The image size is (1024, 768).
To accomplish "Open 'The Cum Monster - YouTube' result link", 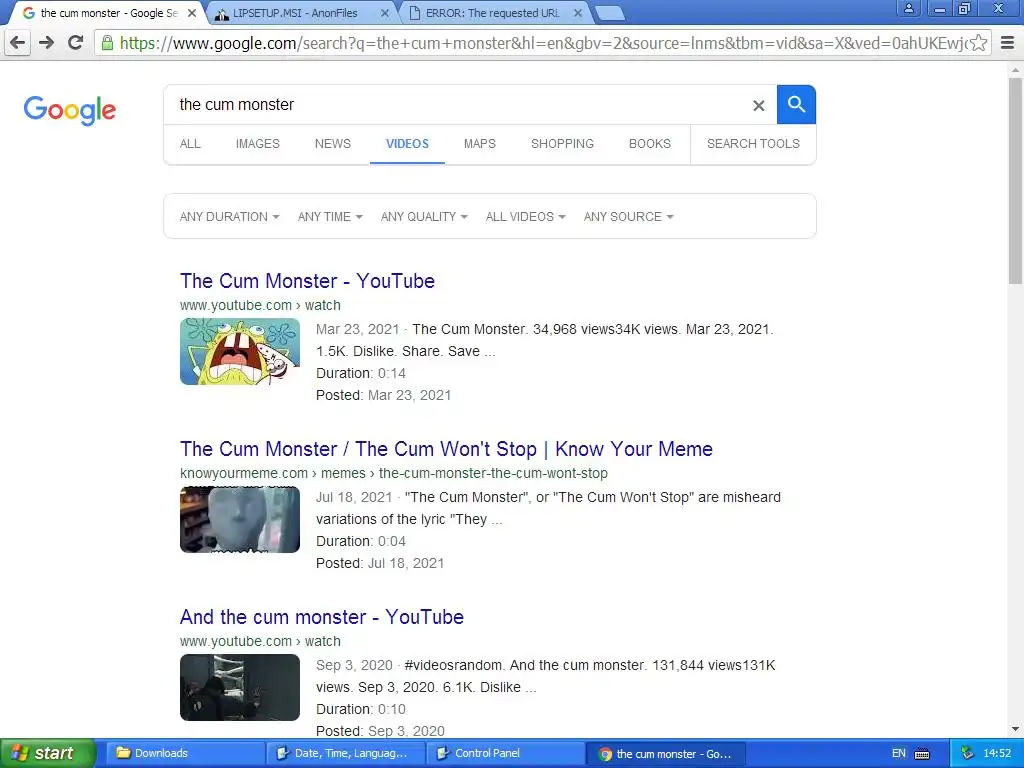I will 307,281.
